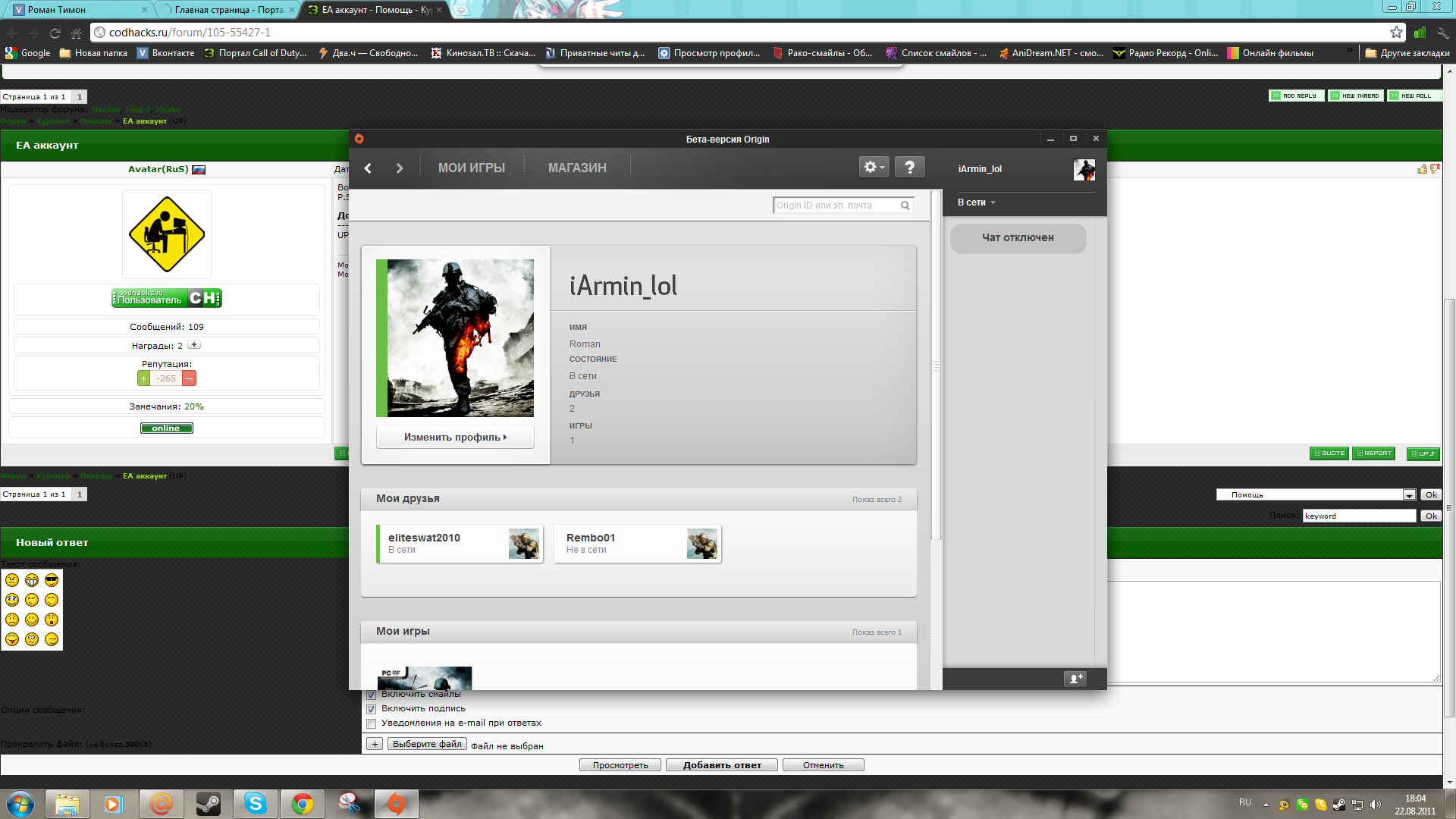Click the Steam tray icon
Screen dimensions: 1456x819
coord(1339,805)
